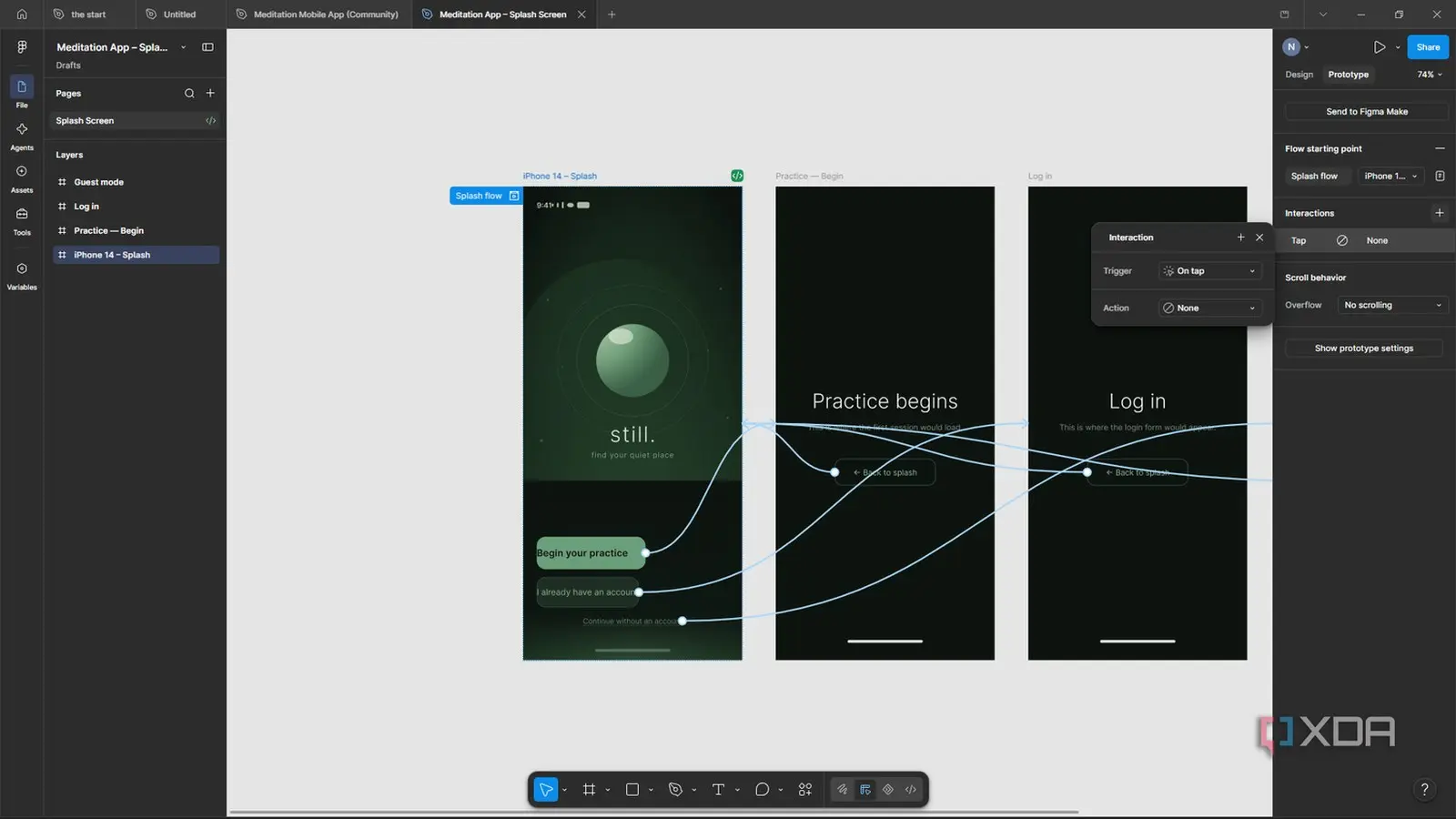The width and height of the screenshot is (1456, 819).
Task: Open the zoom level dropdown at 74%
Action: coord(1430,75)
